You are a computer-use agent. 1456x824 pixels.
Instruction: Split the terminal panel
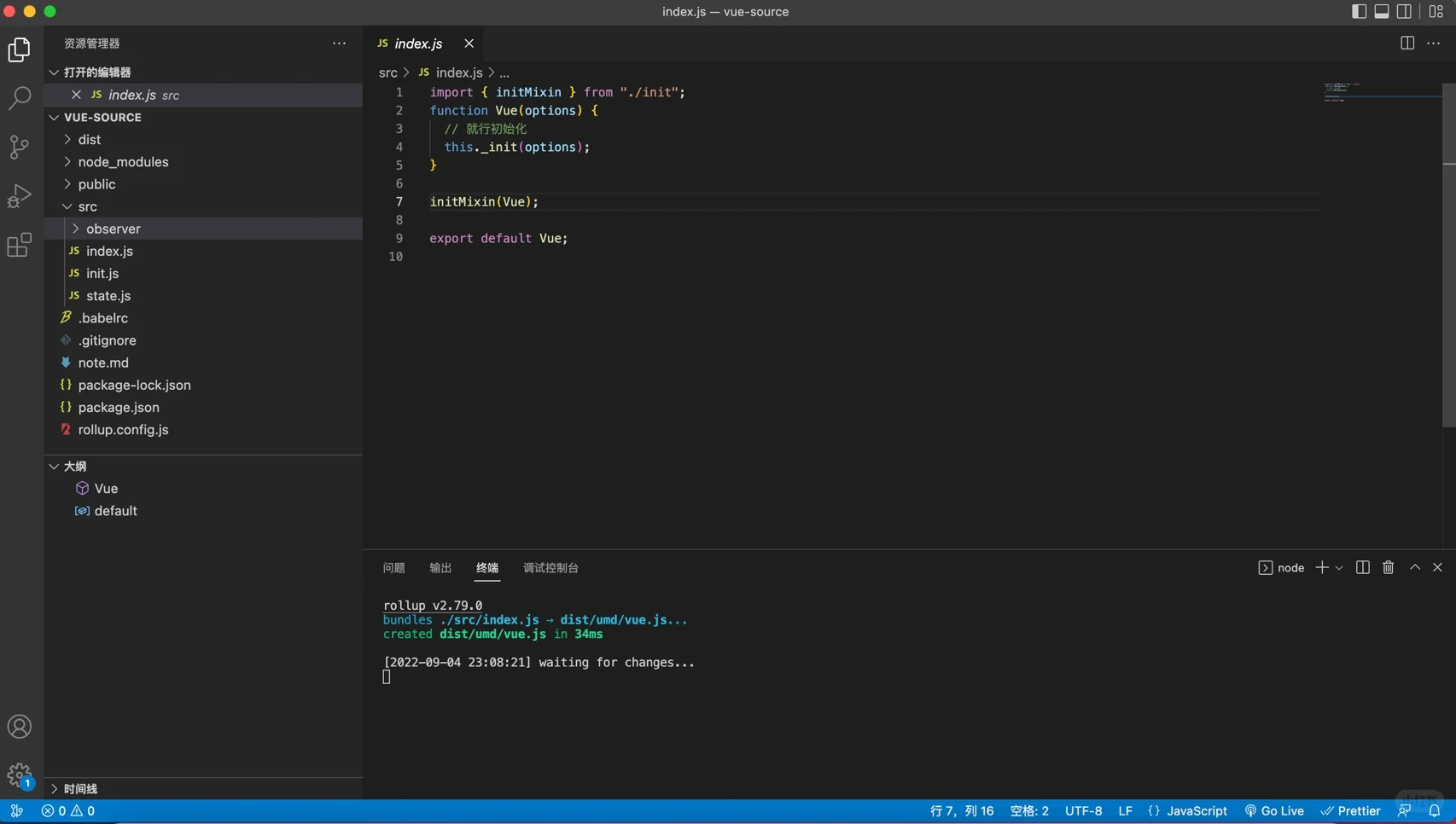pyautogui.click(x=1363, y=568)
